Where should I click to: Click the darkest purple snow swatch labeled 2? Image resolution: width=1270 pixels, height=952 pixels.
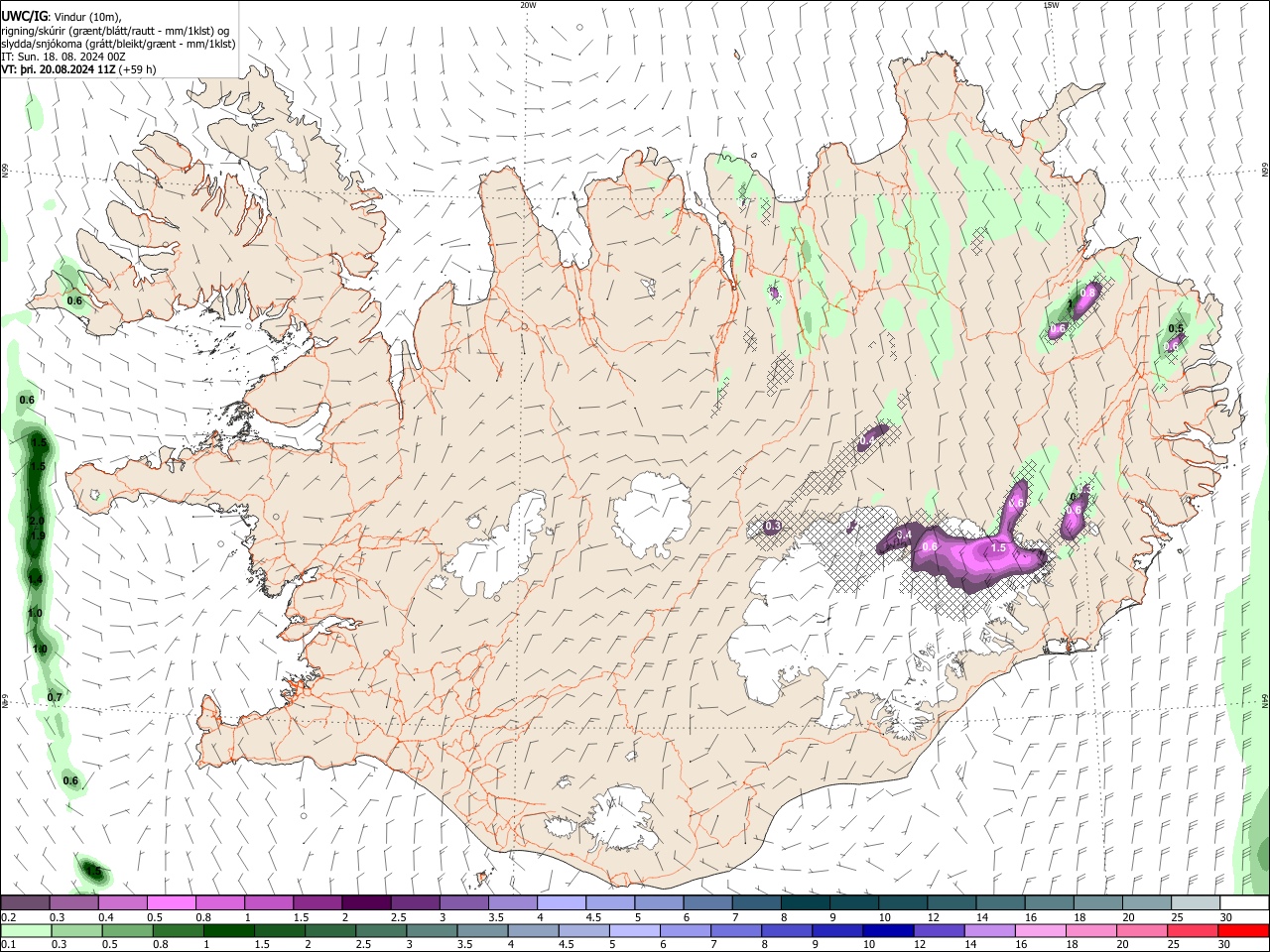click(366, 903)
